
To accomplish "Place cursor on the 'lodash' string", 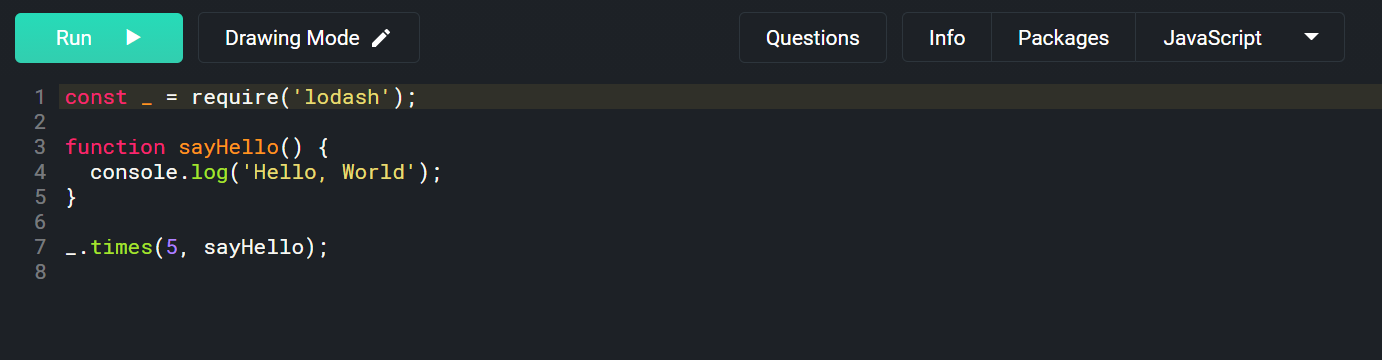I will pyautogui.click(x=340, y=97).
